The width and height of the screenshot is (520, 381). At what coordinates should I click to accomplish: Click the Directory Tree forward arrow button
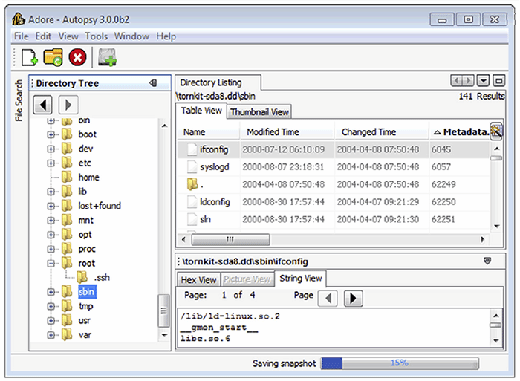(68, 105)
